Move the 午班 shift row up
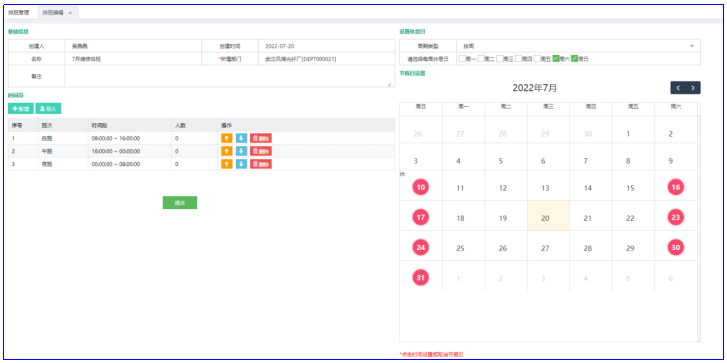This screenshot has width=727, height=363. click(226, 151)
